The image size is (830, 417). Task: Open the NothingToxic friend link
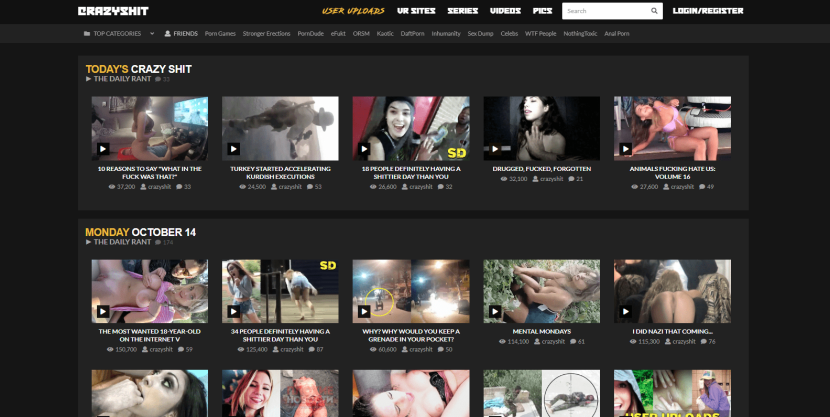pos(578,33)
